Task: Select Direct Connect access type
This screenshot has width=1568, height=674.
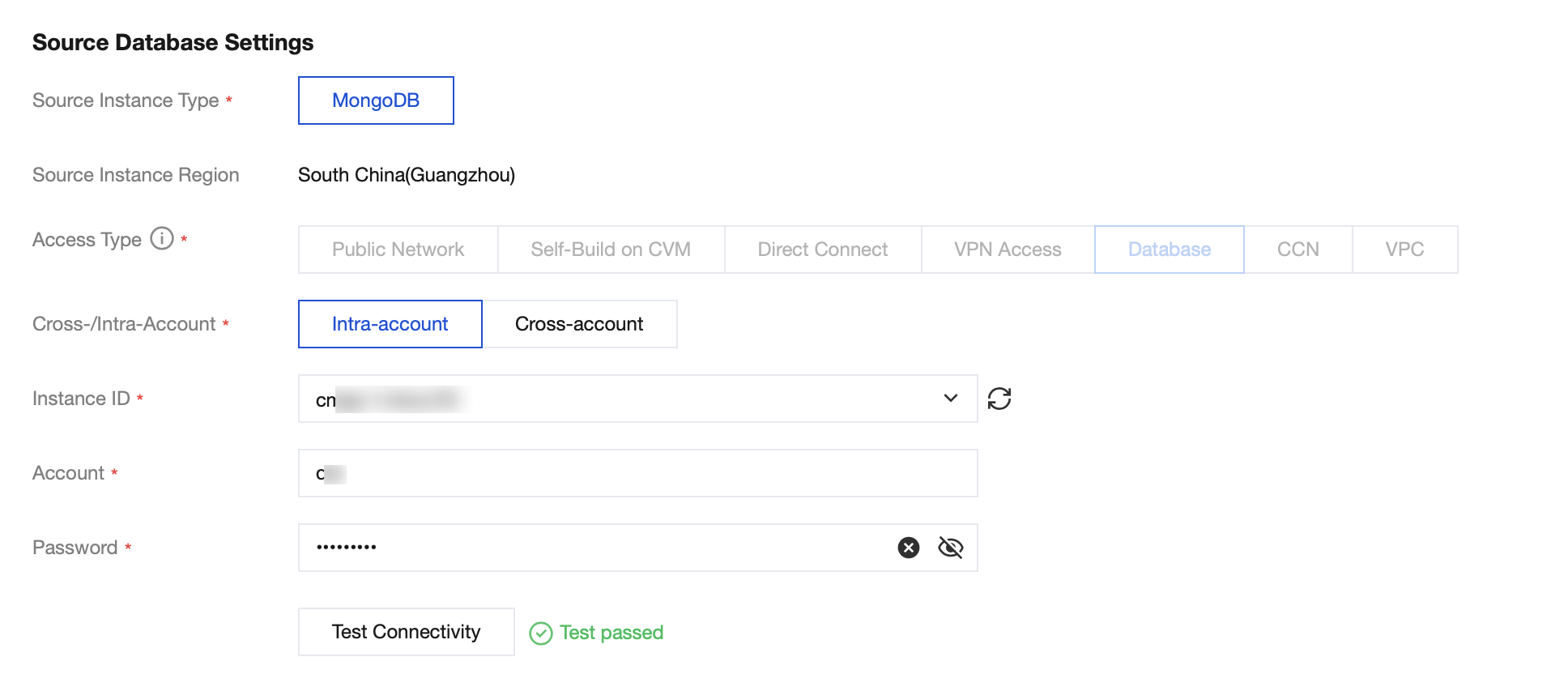Action: click(822, 250)
